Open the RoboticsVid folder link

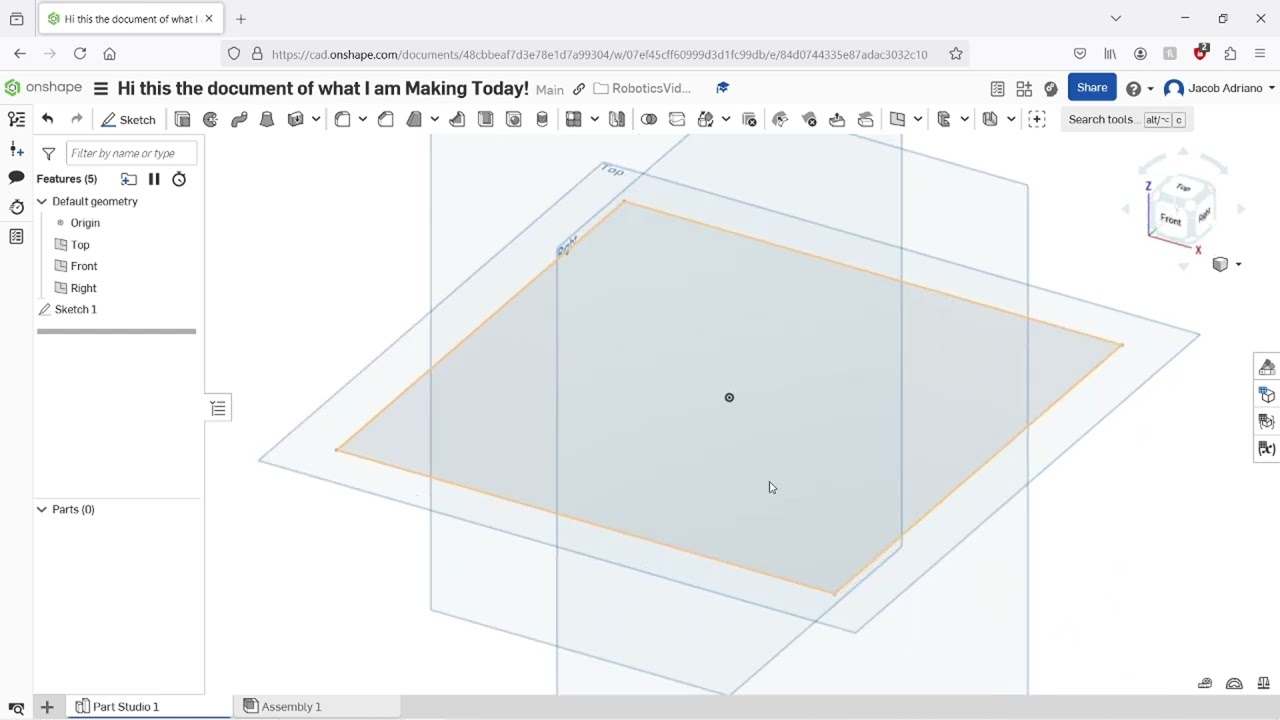(642, 88)
